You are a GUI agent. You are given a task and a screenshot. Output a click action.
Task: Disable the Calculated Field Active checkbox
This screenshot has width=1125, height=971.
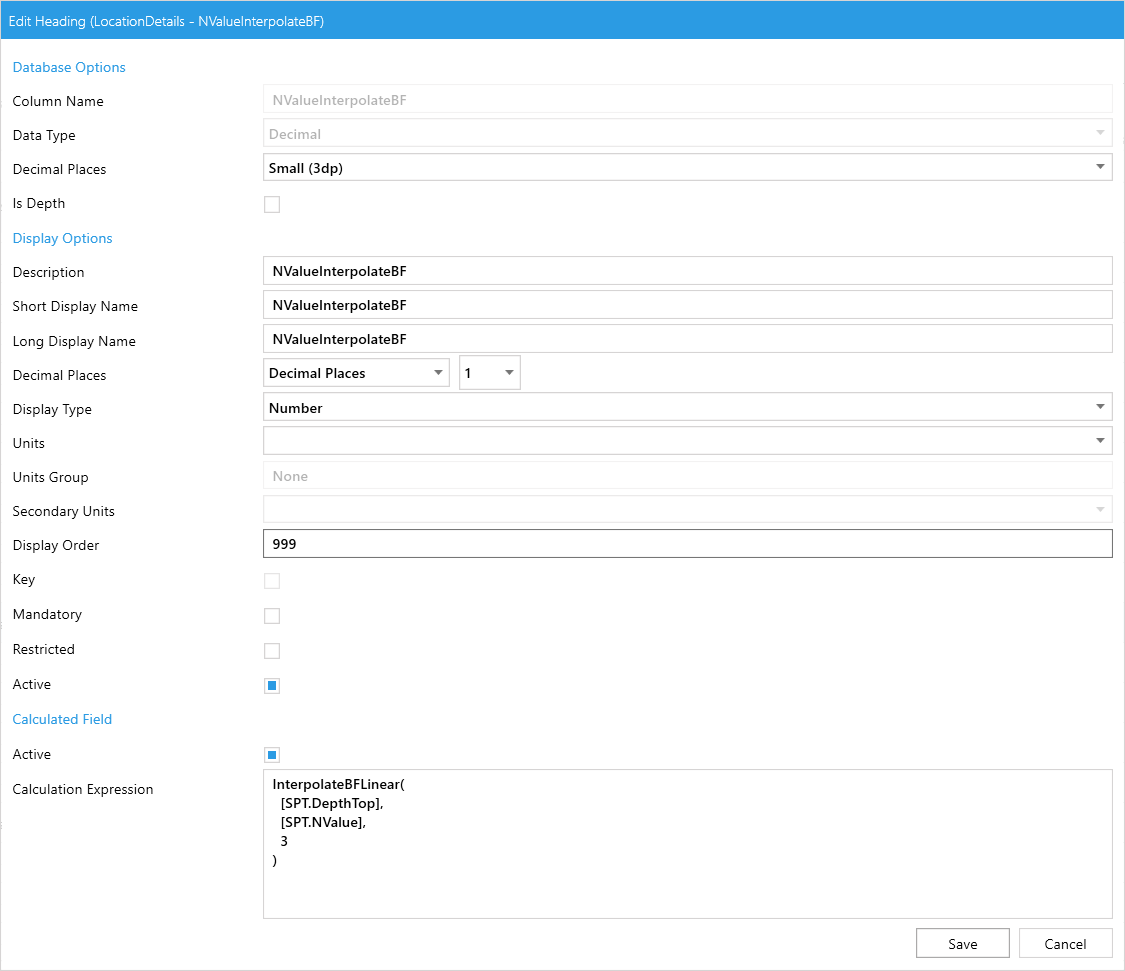272,755
